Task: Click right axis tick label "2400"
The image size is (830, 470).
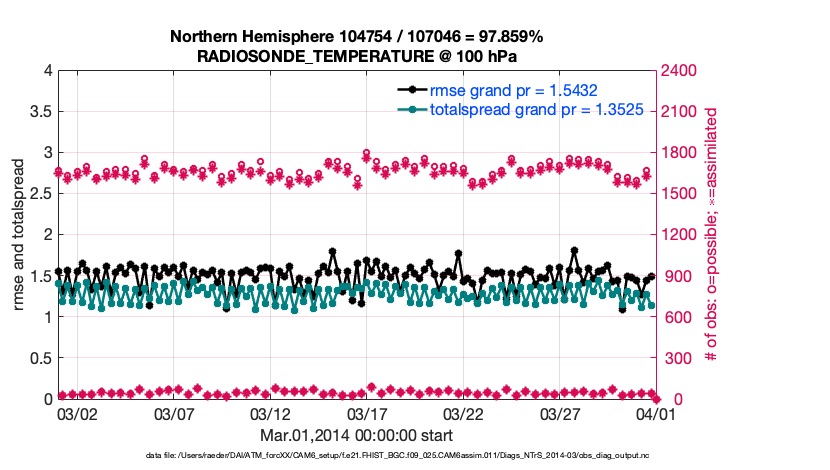Action: [x=678, y=70]
